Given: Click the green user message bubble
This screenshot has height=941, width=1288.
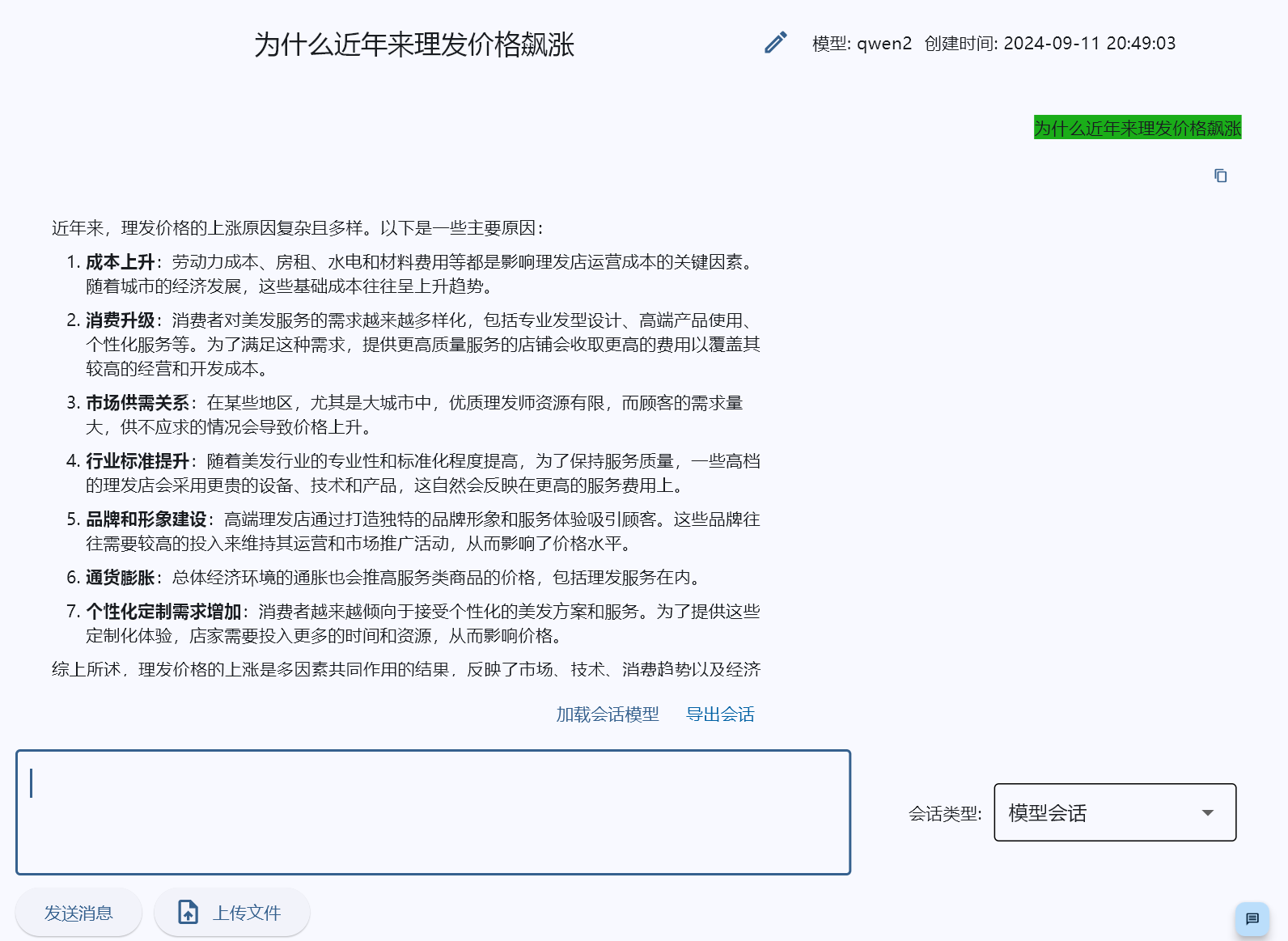Looking at the screenshot, I should [1137, 128].
